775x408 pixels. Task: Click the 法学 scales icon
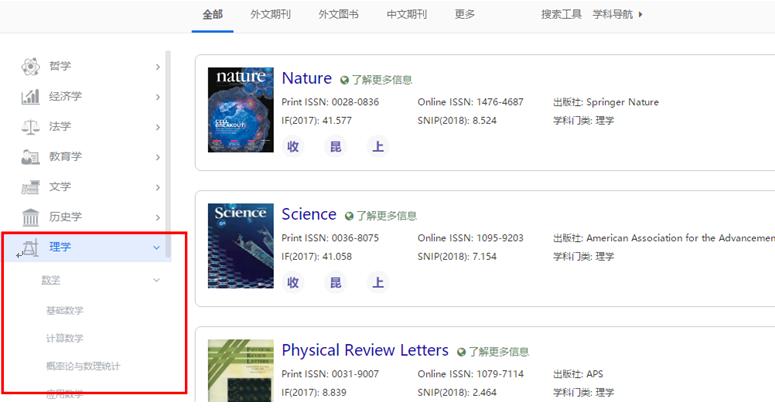tap(31, 127)
